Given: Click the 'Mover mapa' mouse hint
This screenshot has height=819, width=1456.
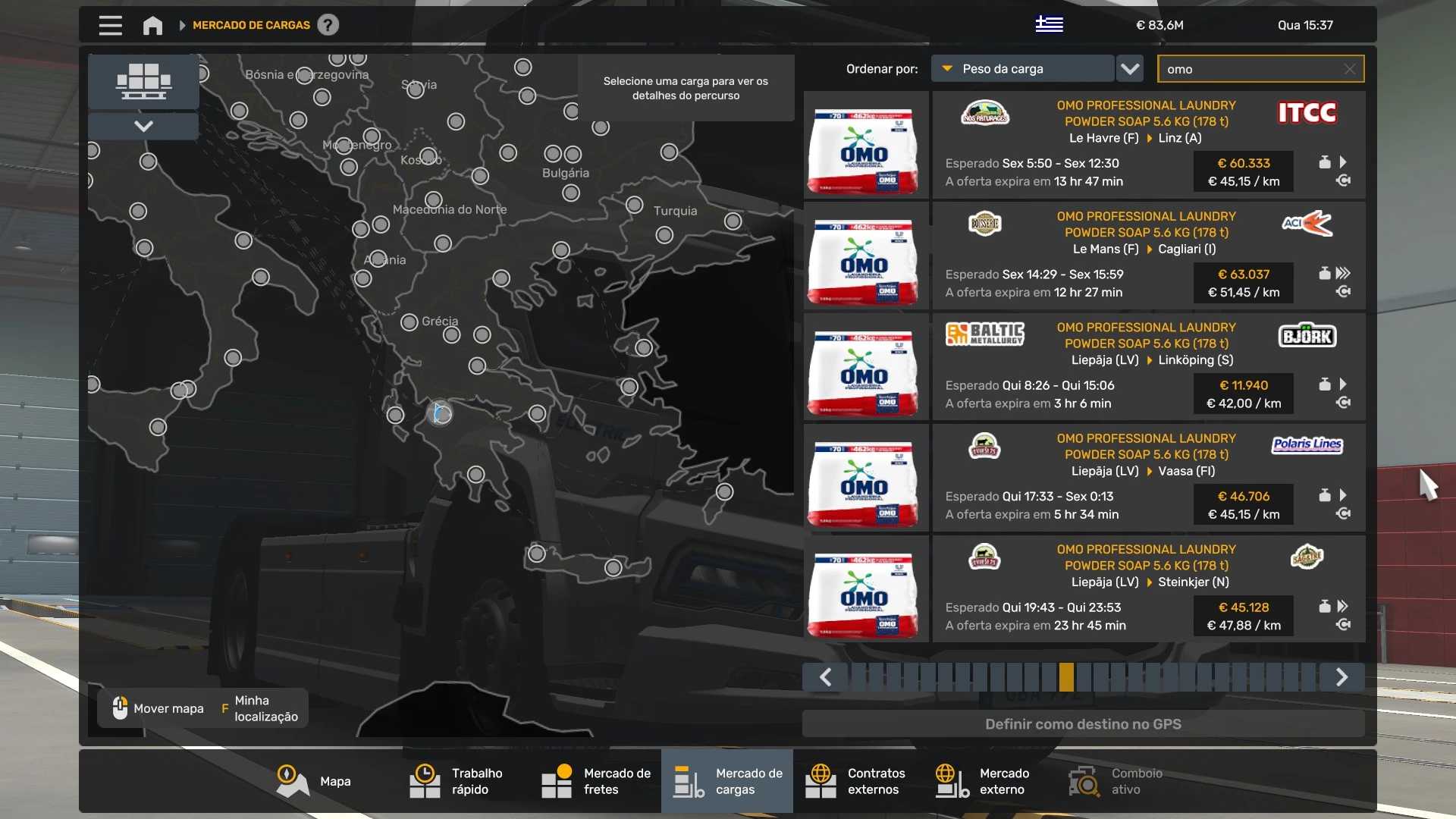Looking at the screenshot, I should click(158, 708).
